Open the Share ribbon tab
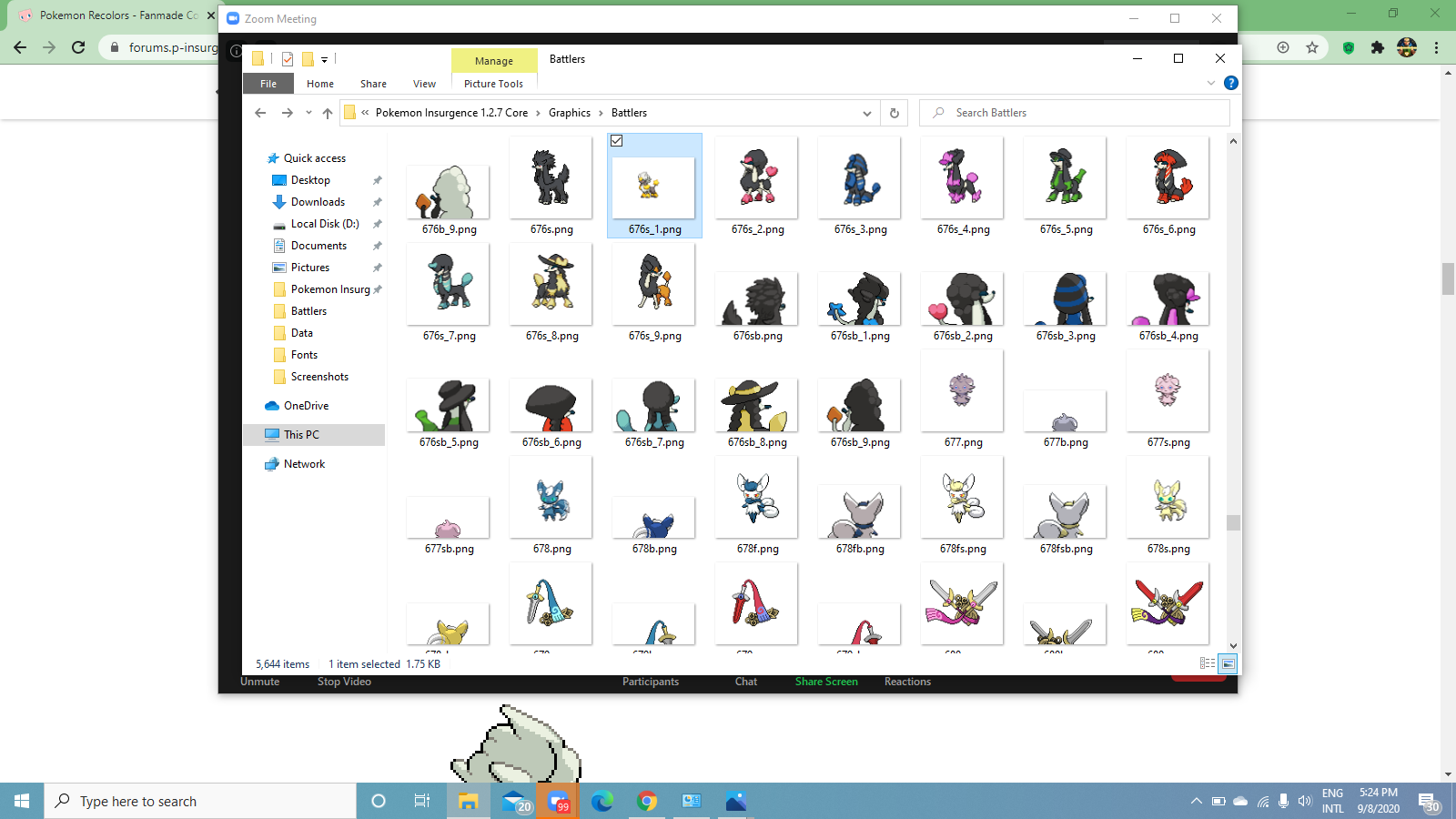 tap(373, 84)
